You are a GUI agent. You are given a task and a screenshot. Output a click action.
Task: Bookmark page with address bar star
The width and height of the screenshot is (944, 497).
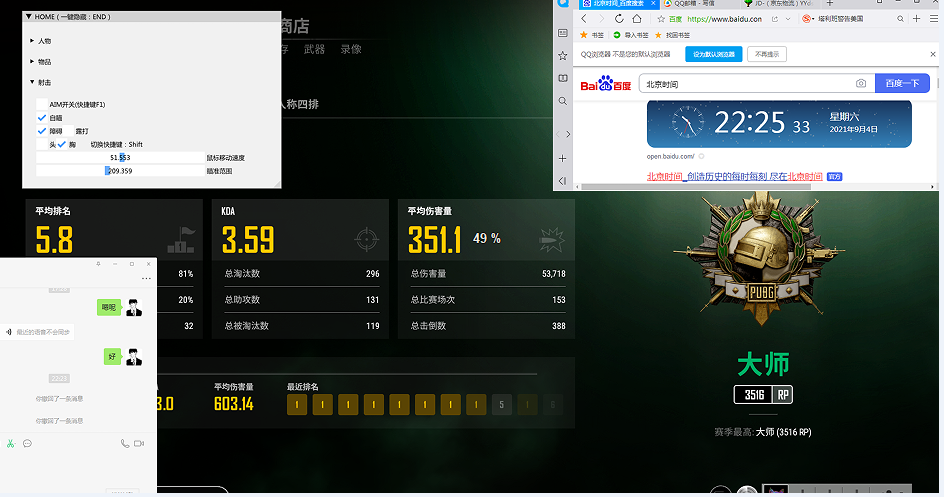[x=661, y=19]
